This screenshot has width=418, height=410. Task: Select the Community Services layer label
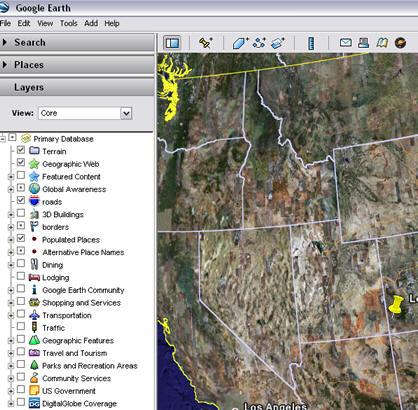[77, 378]
